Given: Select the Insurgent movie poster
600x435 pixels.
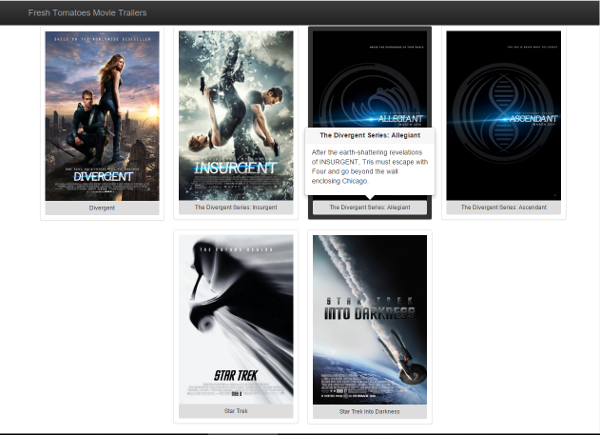Looking at the screenshot, I should pos(236,116).
